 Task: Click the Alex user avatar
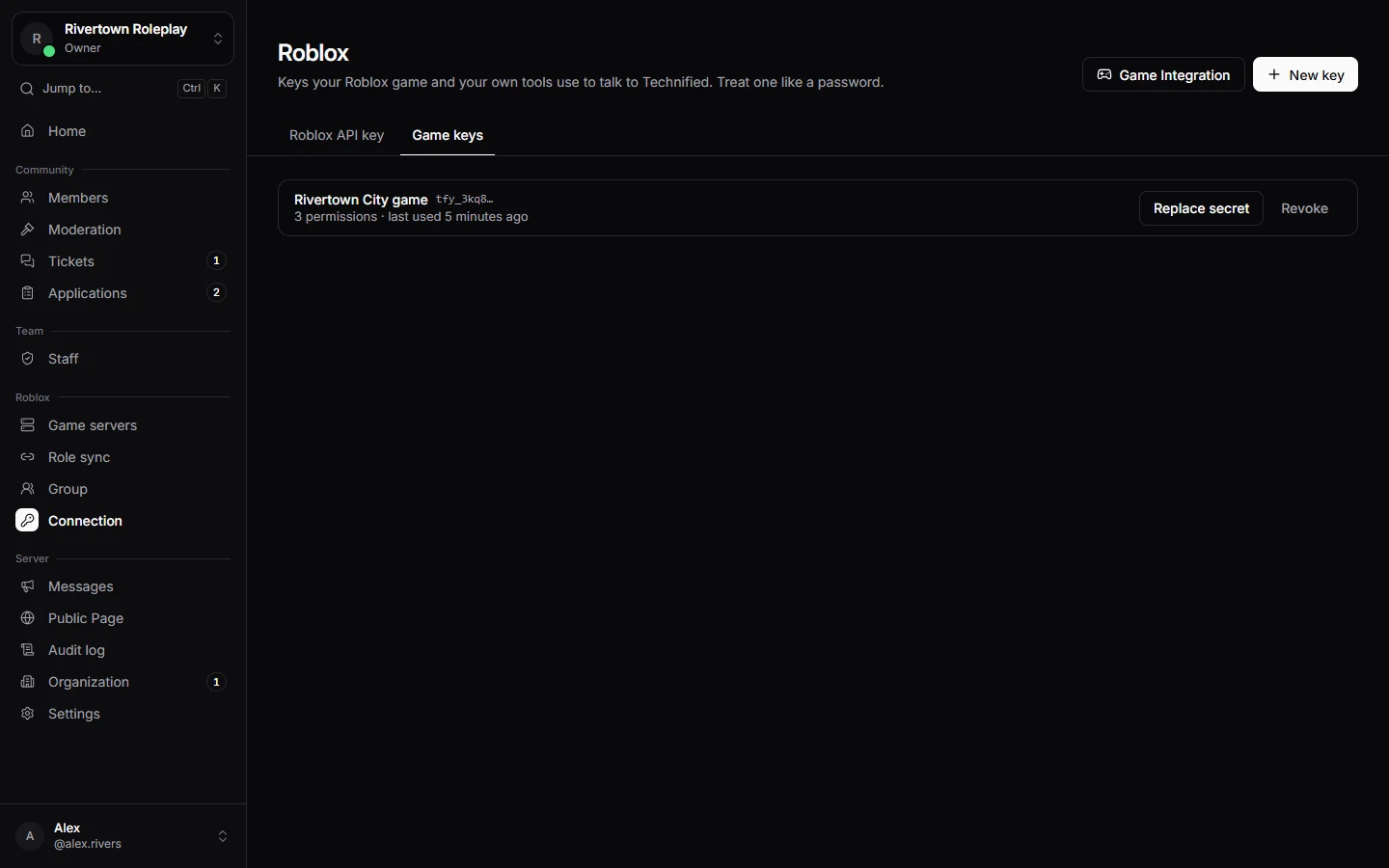click(x=30, y=836)
